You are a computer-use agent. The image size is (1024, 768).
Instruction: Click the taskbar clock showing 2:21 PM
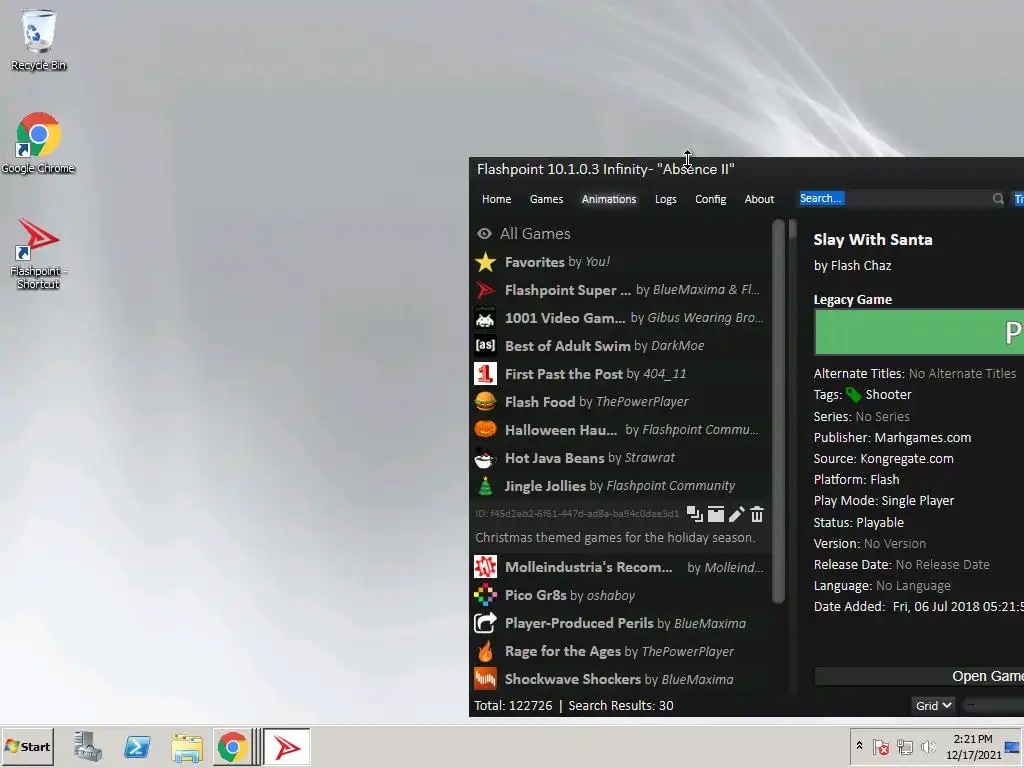coord(973,746)
